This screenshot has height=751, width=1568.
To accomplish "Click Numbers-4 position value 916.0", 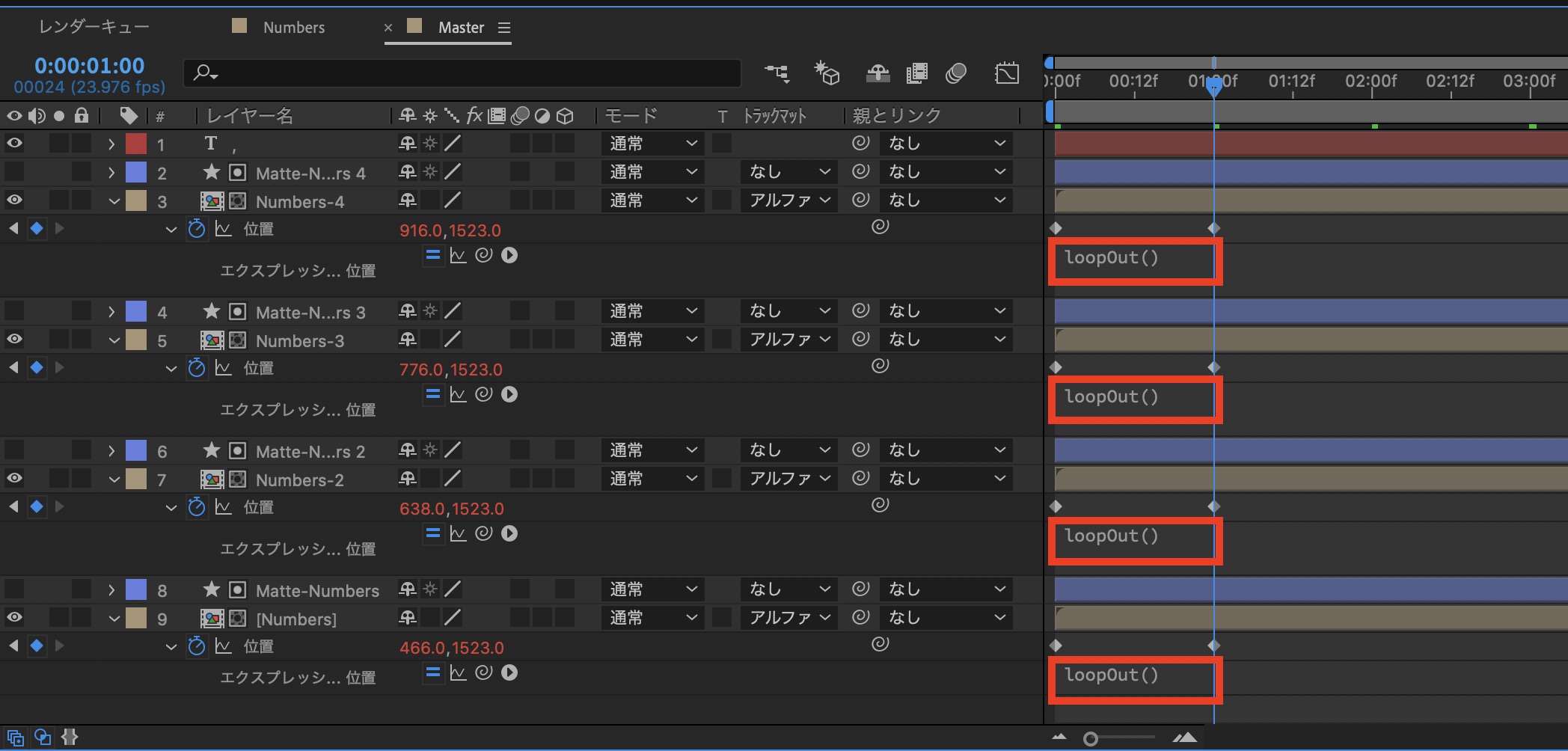I will point(420,230).
